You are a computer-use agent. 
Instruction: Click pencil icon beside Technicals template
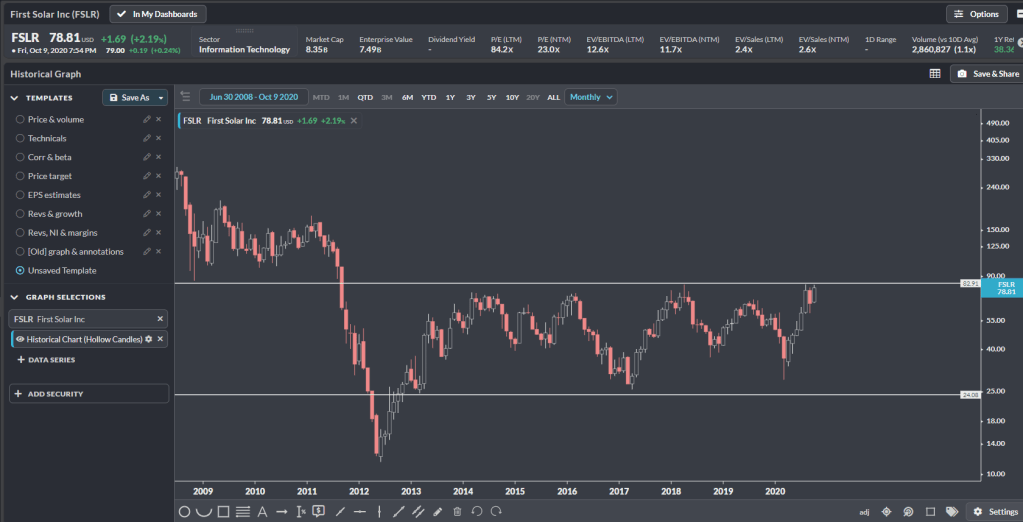(147, 138)
